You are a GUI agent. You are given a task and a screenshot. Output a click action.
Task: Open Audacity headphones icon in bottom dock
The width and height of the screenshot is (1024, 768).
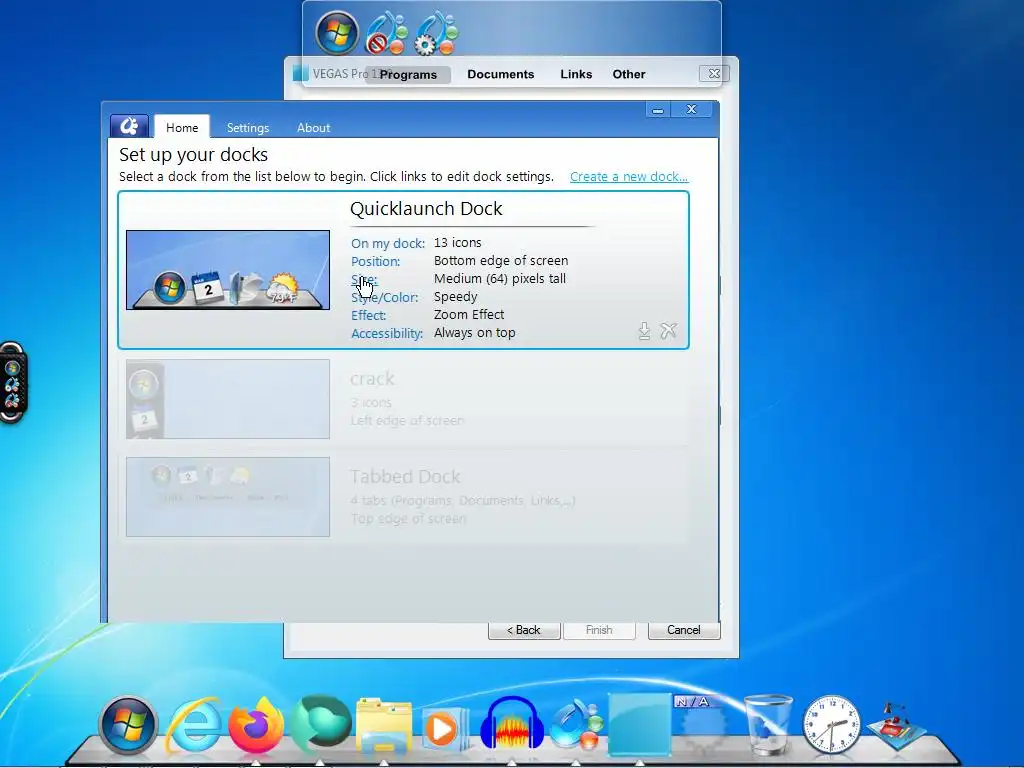[x=512, y=724]
